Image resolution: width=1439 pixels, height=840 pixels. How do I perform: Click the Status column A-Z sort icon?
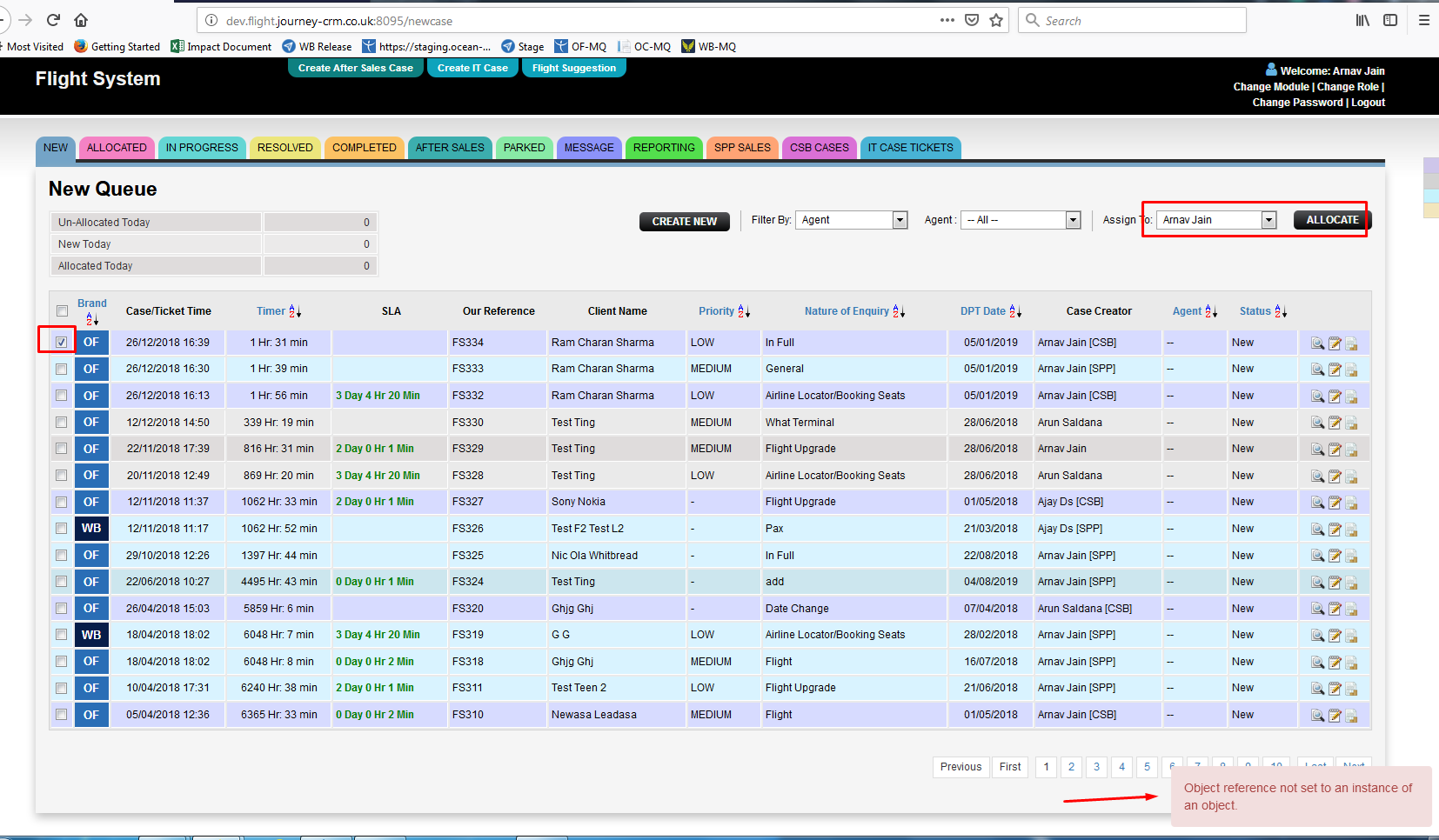coord(1281,311)
